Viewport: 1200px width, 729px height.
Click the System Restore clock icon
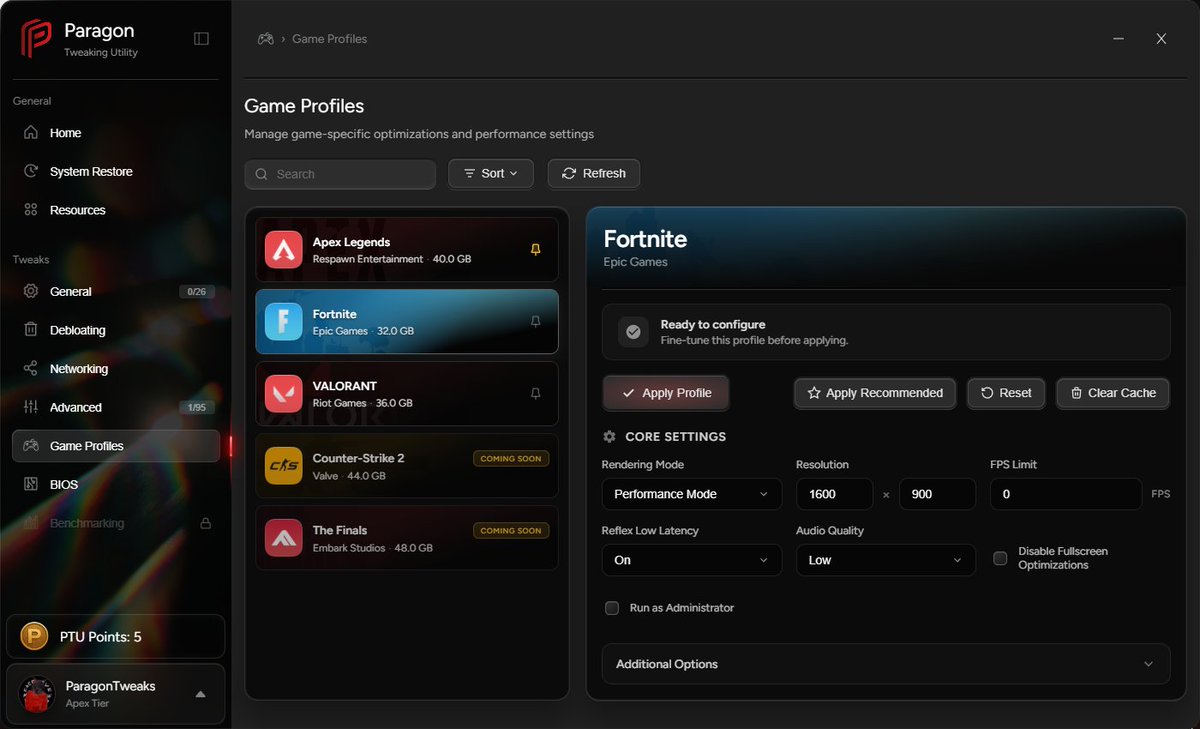coord(31,172)
